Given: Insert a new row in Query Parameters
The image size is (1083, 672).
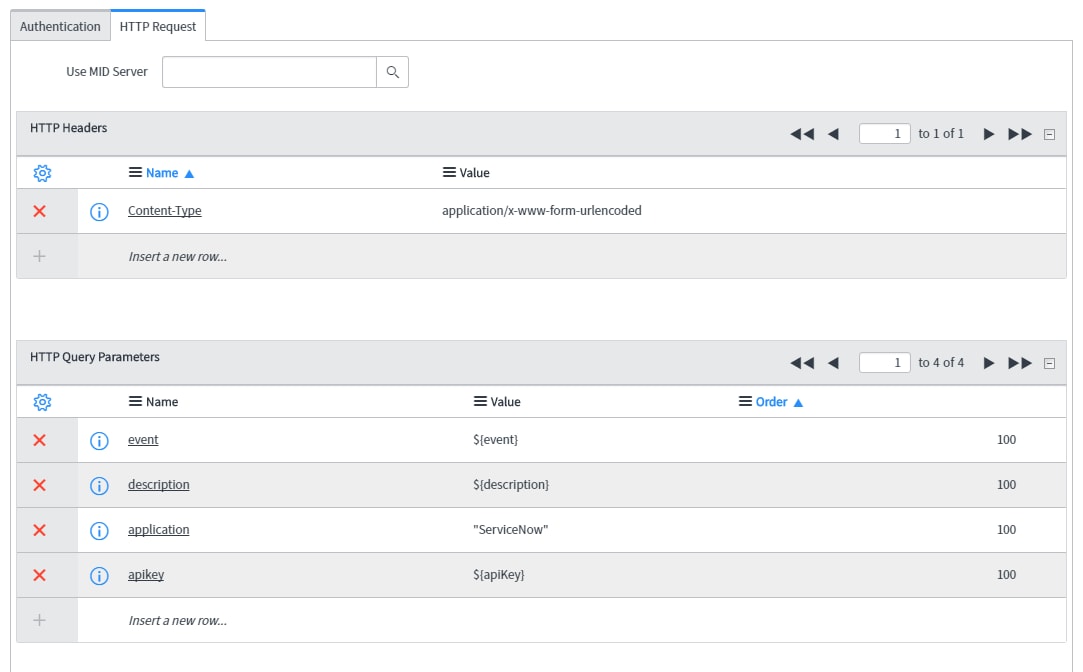Looking at the screenshot, I should 178,620.
